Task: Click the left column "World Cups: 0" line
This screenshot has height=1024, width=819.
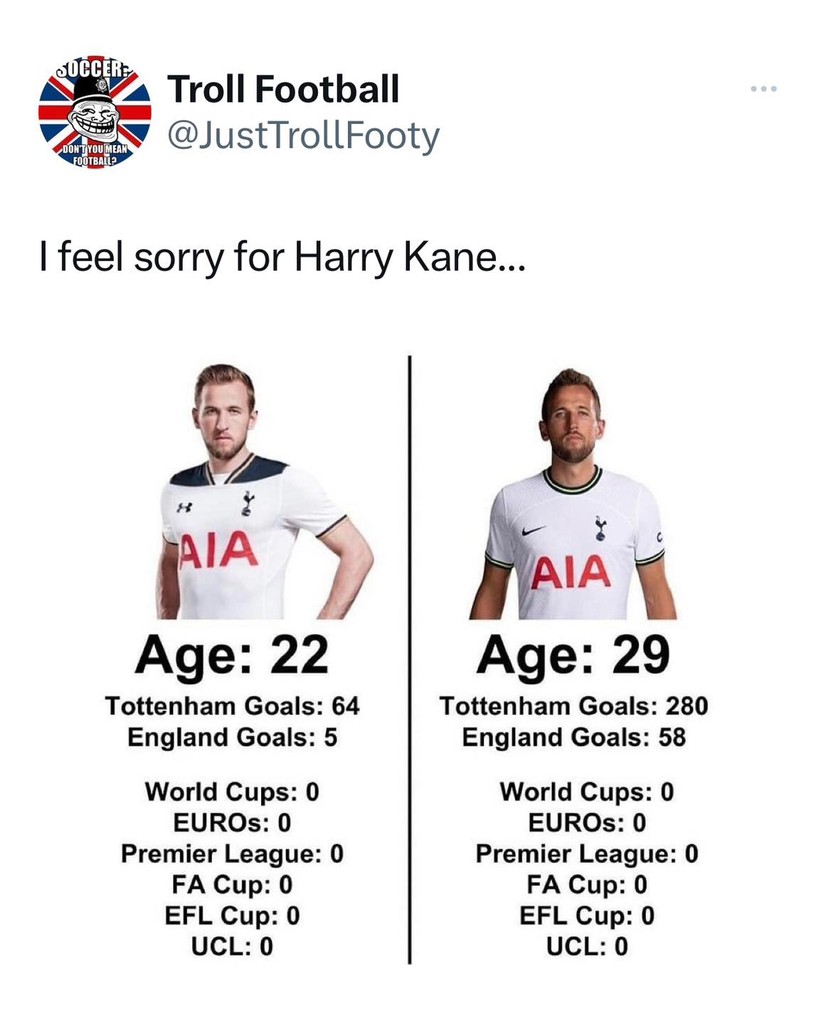Action: click(x=232, y=792)
